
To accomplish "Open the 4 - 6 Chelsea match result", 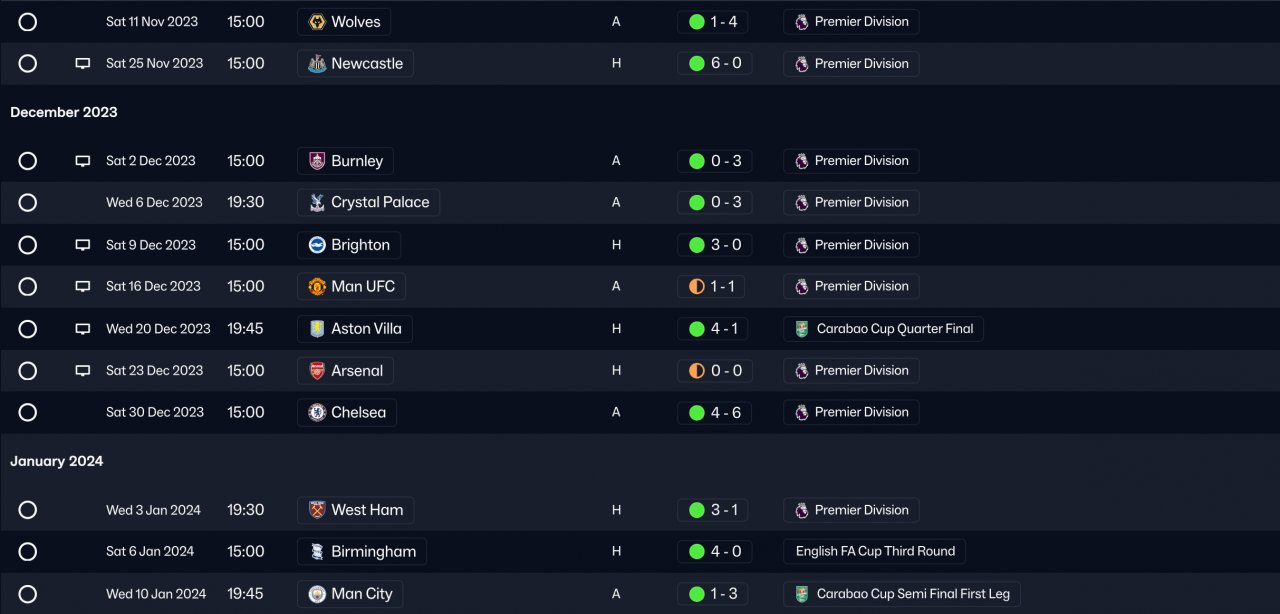I will [714, 413].
